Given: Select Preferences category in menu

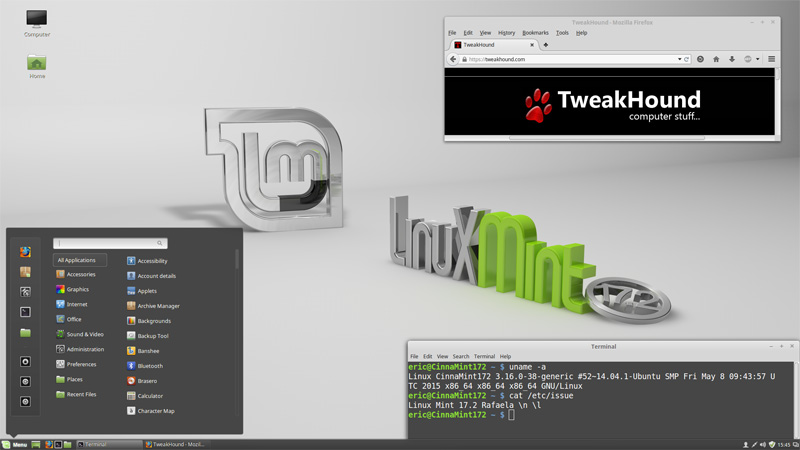Looking at the screenshot, I should pyautogui.click(x=76, y=364).
